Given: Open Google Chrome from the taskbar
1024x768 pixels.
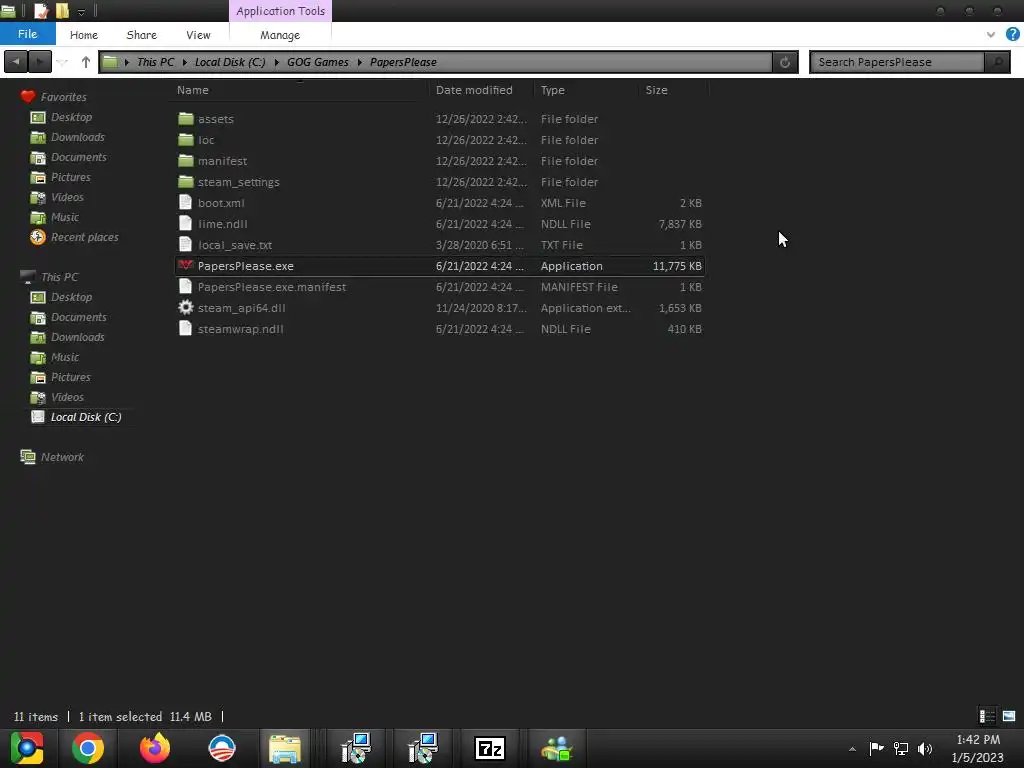Looking at the screenshot, I should 88,748.
